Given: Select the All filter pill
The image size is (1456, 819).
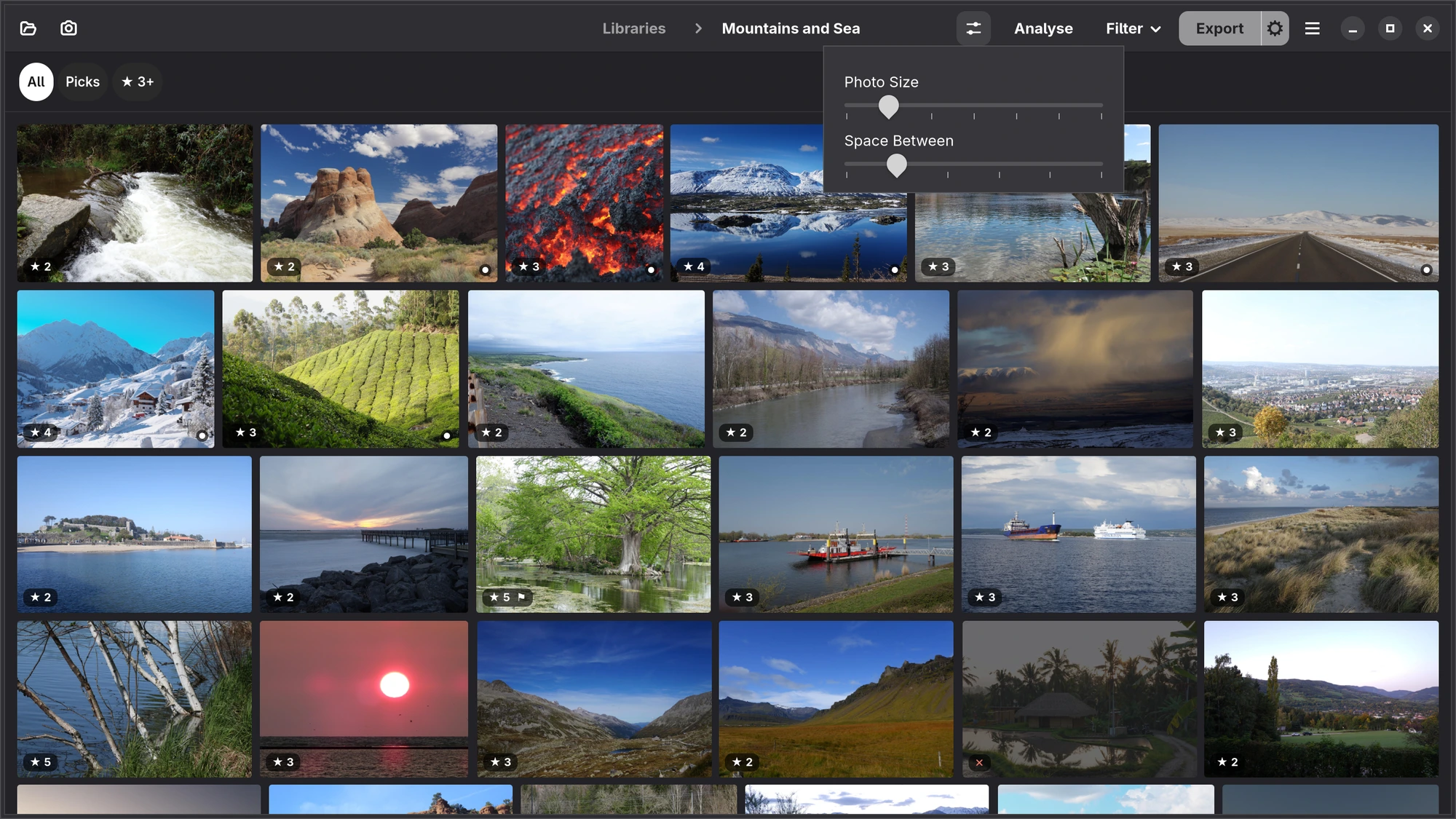Looking at the screenshot, I should (36, 82).
